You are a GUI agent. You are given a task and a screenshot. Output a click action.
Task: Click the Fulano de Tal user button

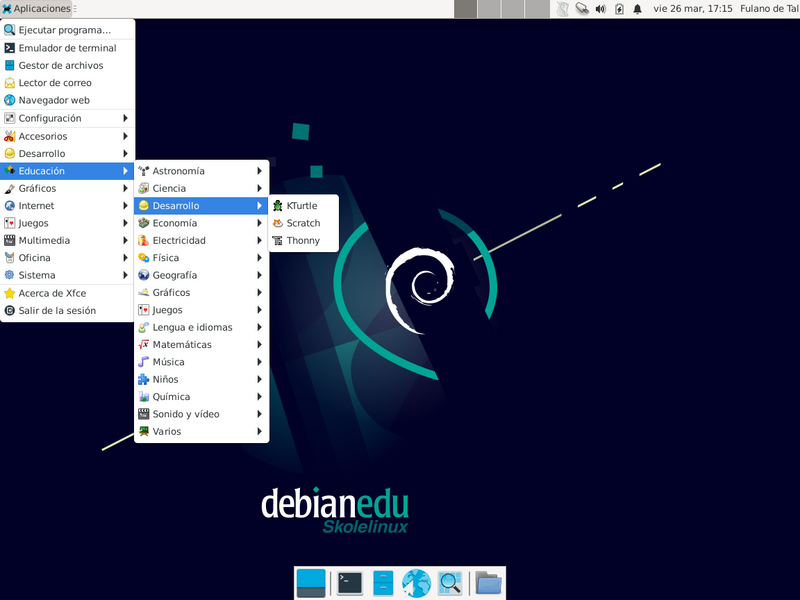[x=769, y=9]
